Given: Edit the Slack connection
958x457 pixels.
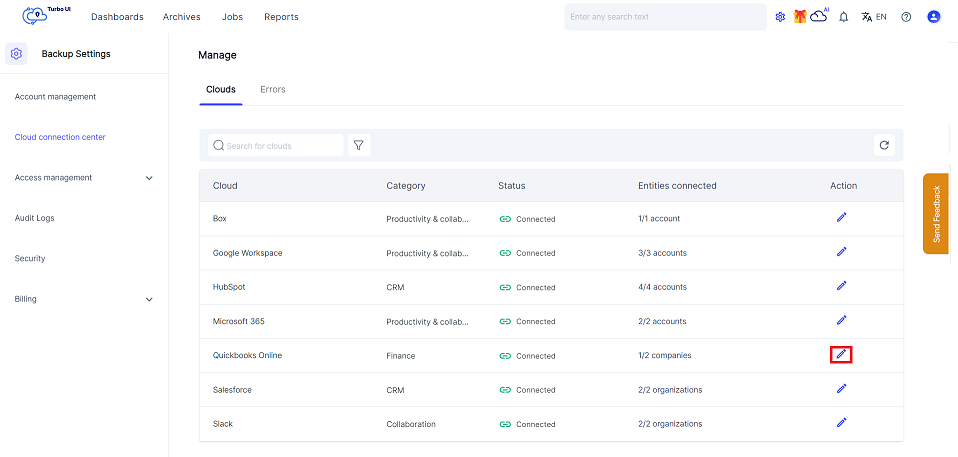Looking at the screenshot, I should (841, 422).
